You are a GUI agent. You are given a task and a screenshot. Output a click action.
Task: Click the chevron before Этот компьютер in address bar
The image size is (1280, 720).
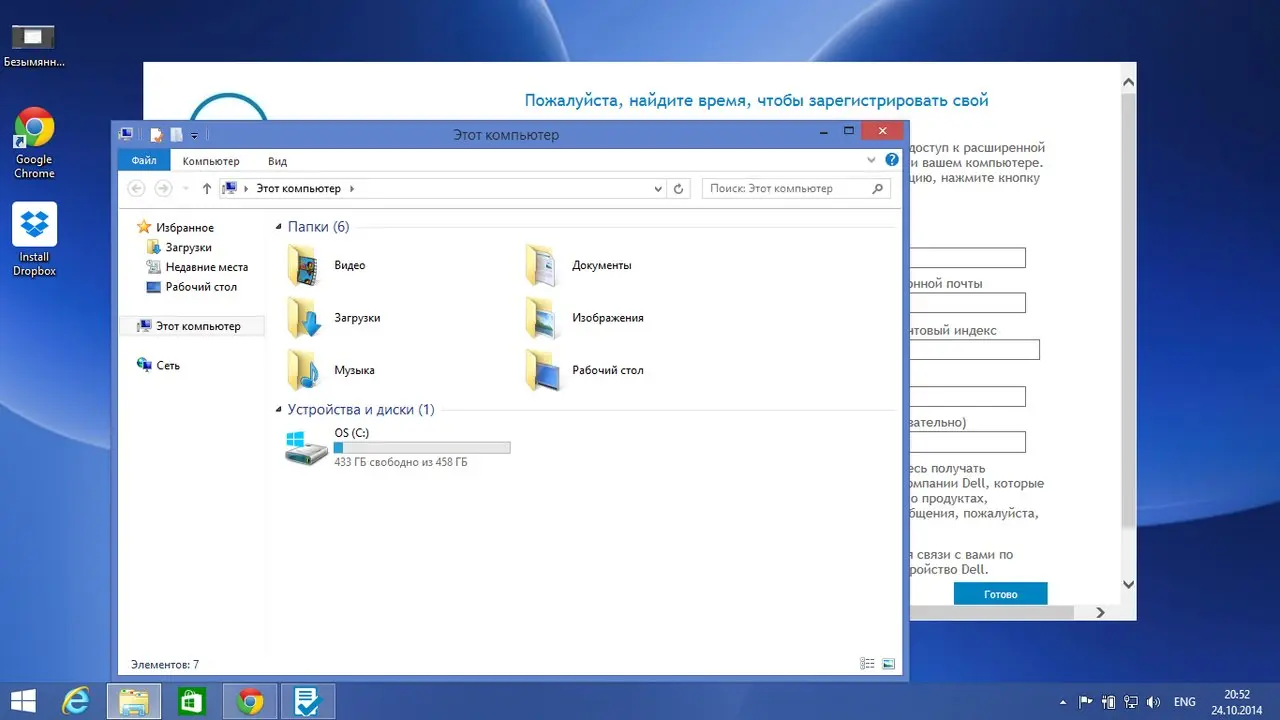coord(246,188)
